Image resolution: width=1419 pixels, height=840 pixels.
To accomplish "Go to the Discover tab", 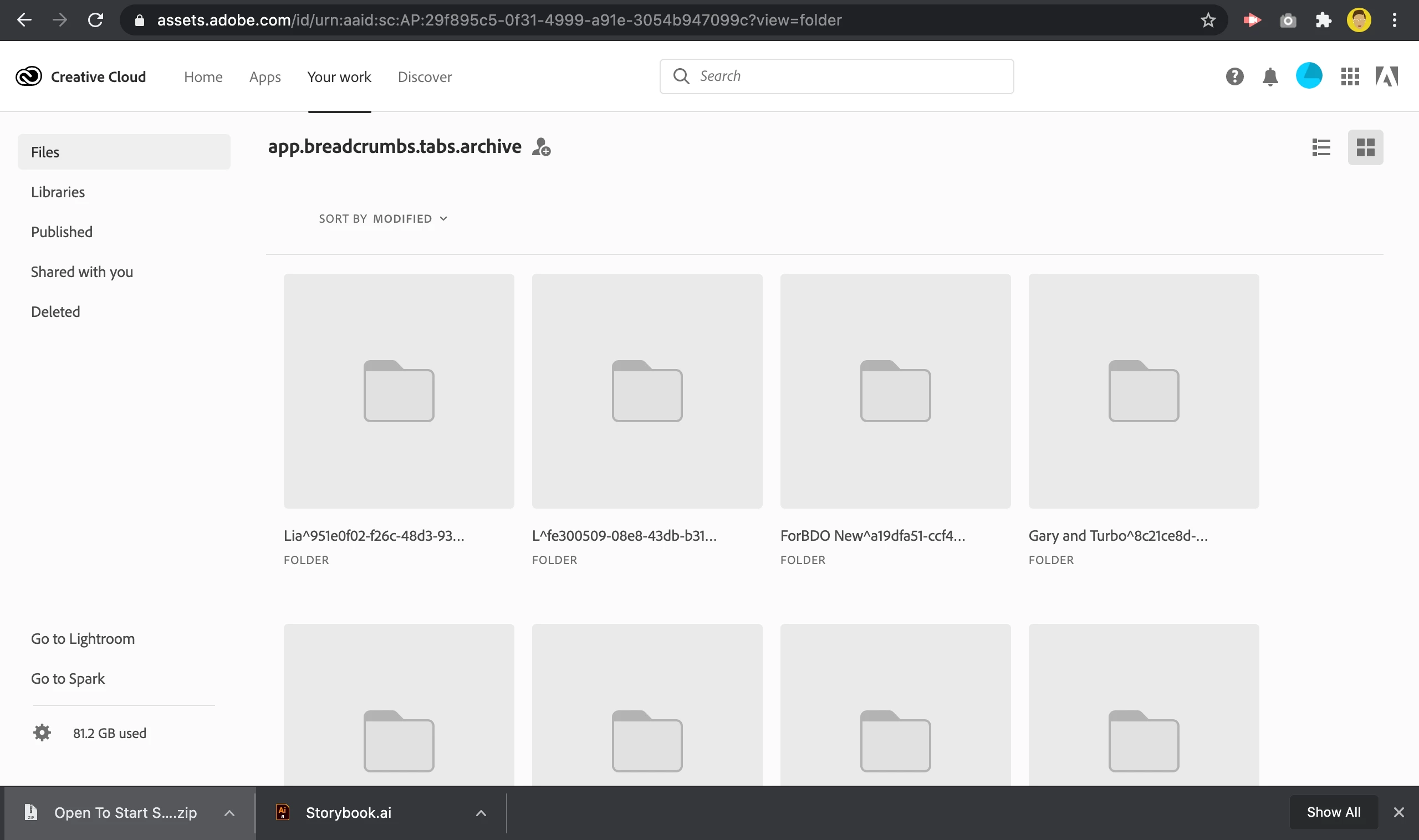I will tap(425, 77).
